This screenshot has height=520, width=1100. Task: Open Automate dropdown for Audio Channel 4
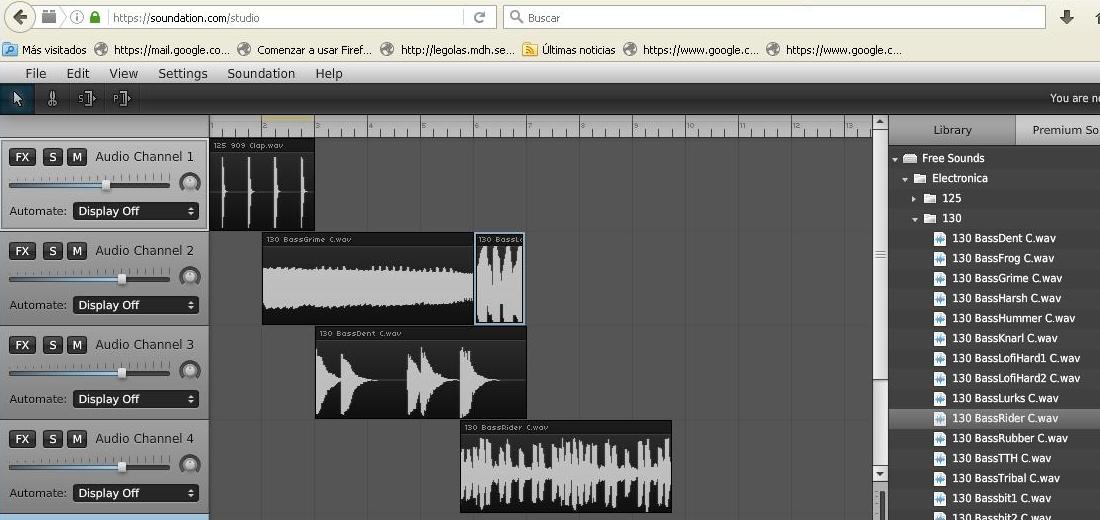click(x=136, y=493)
